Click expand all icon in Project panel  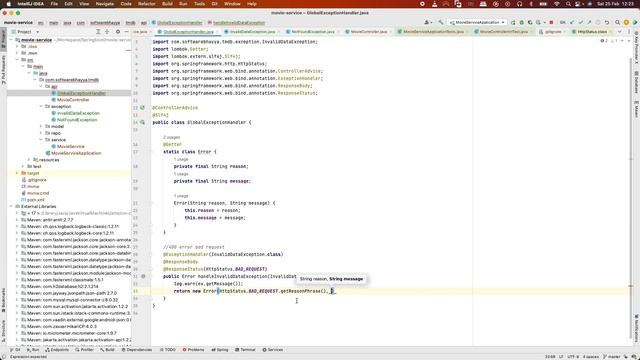(98, 32)
